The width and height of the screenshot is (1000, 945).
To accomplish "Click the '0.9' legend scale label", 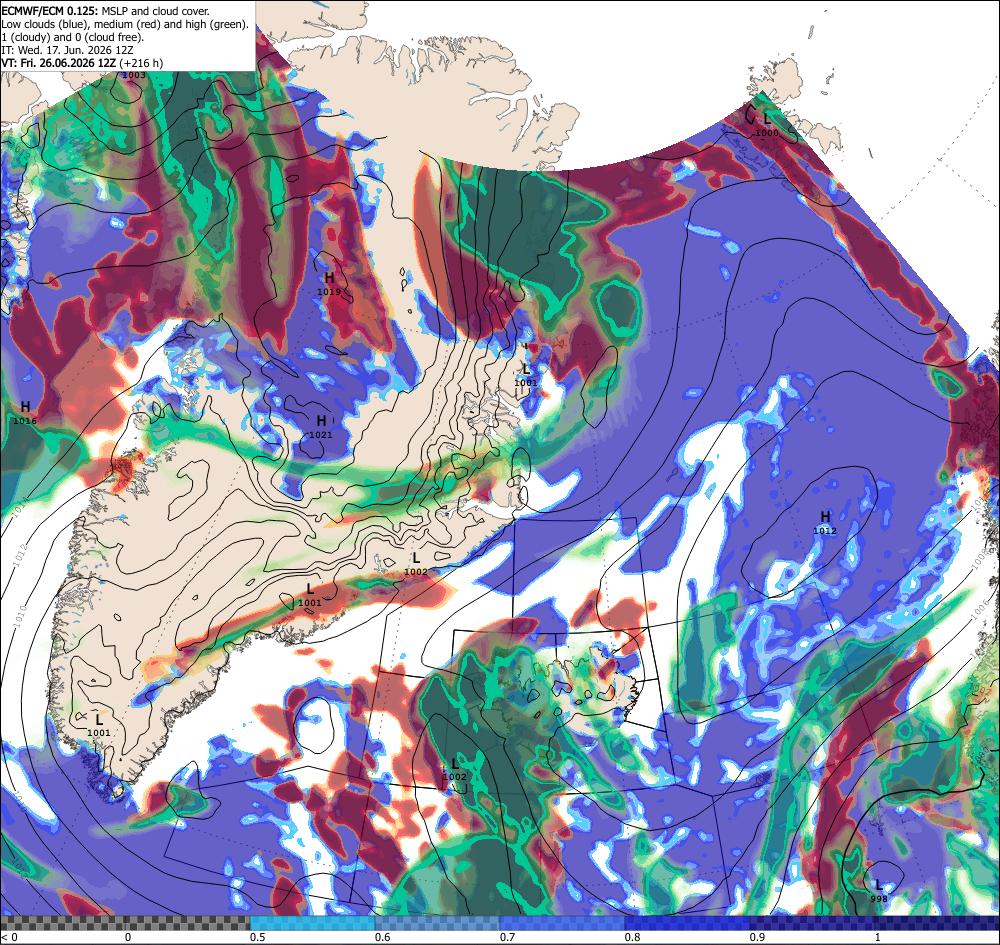I will point(758,937).
